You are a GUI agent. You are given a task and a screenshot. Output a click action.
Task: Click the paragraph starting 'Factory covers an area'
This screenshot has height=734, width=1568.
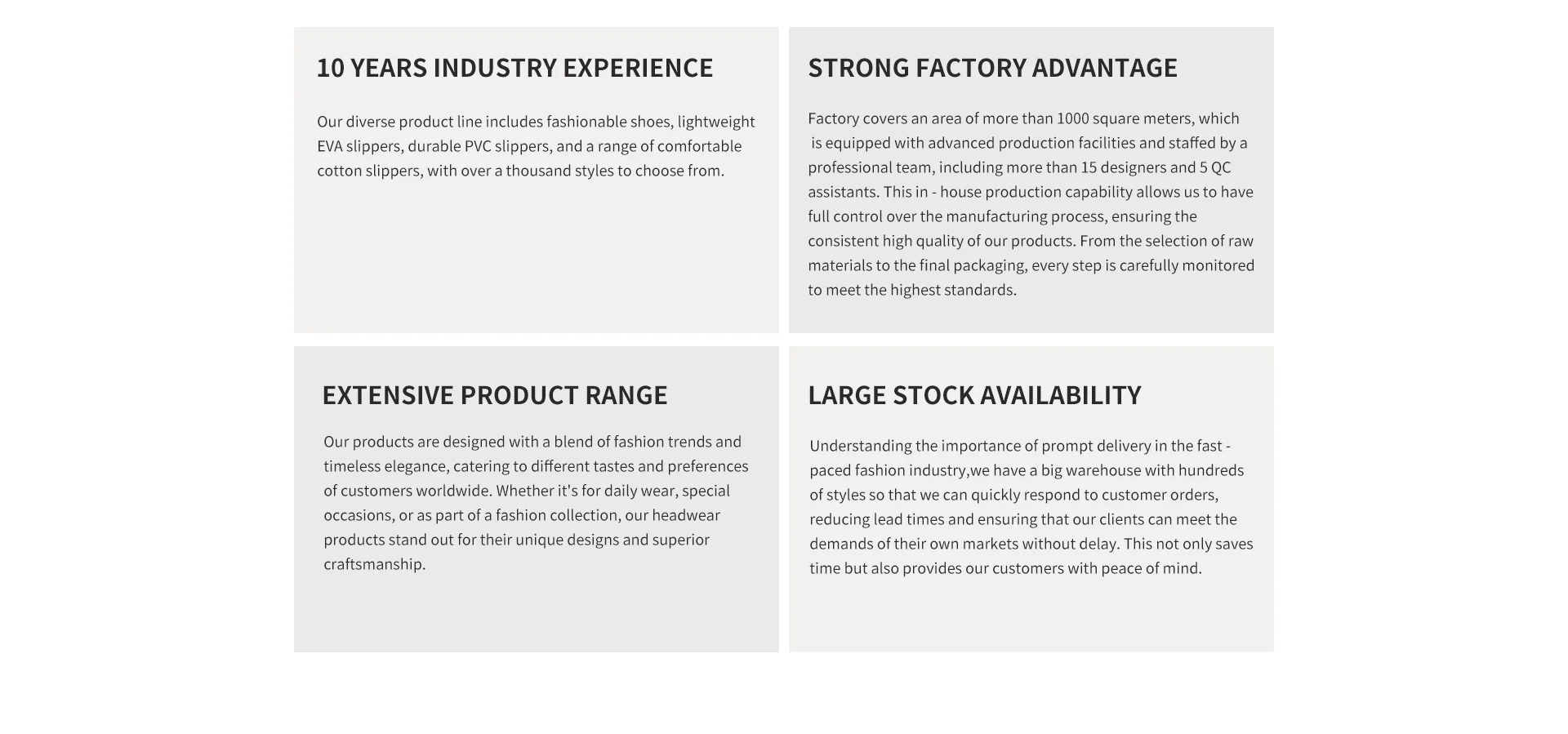pos(1031,204)
